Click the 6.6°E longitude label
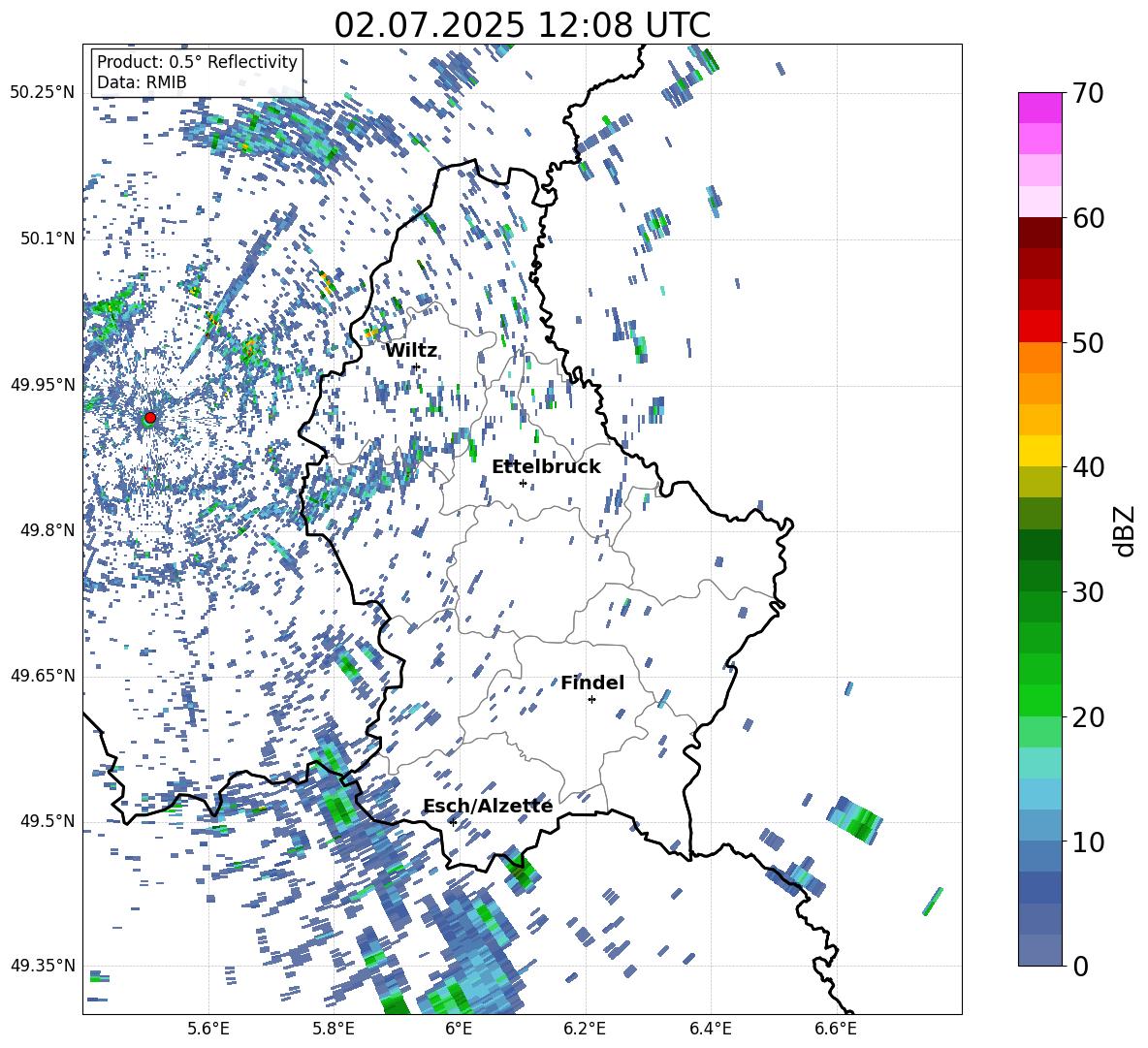The height and width of the screenshot is (1048, 1148). [836, 1030]
